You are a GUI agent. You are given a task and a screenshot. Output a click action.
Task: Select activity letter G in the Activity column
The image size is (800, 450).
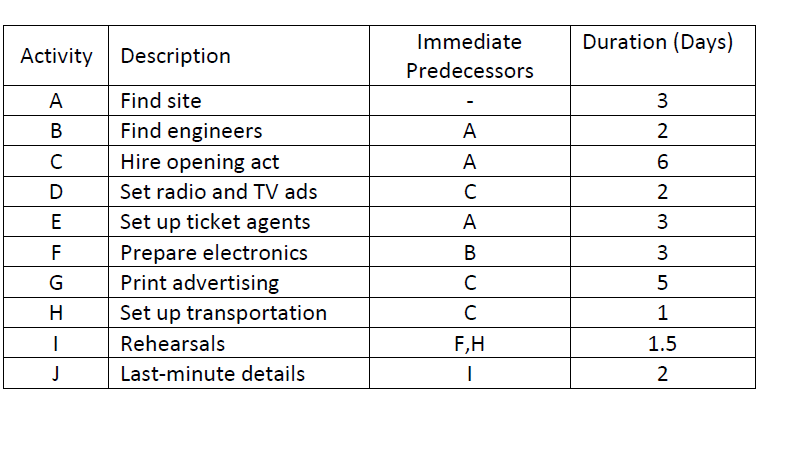56,283
